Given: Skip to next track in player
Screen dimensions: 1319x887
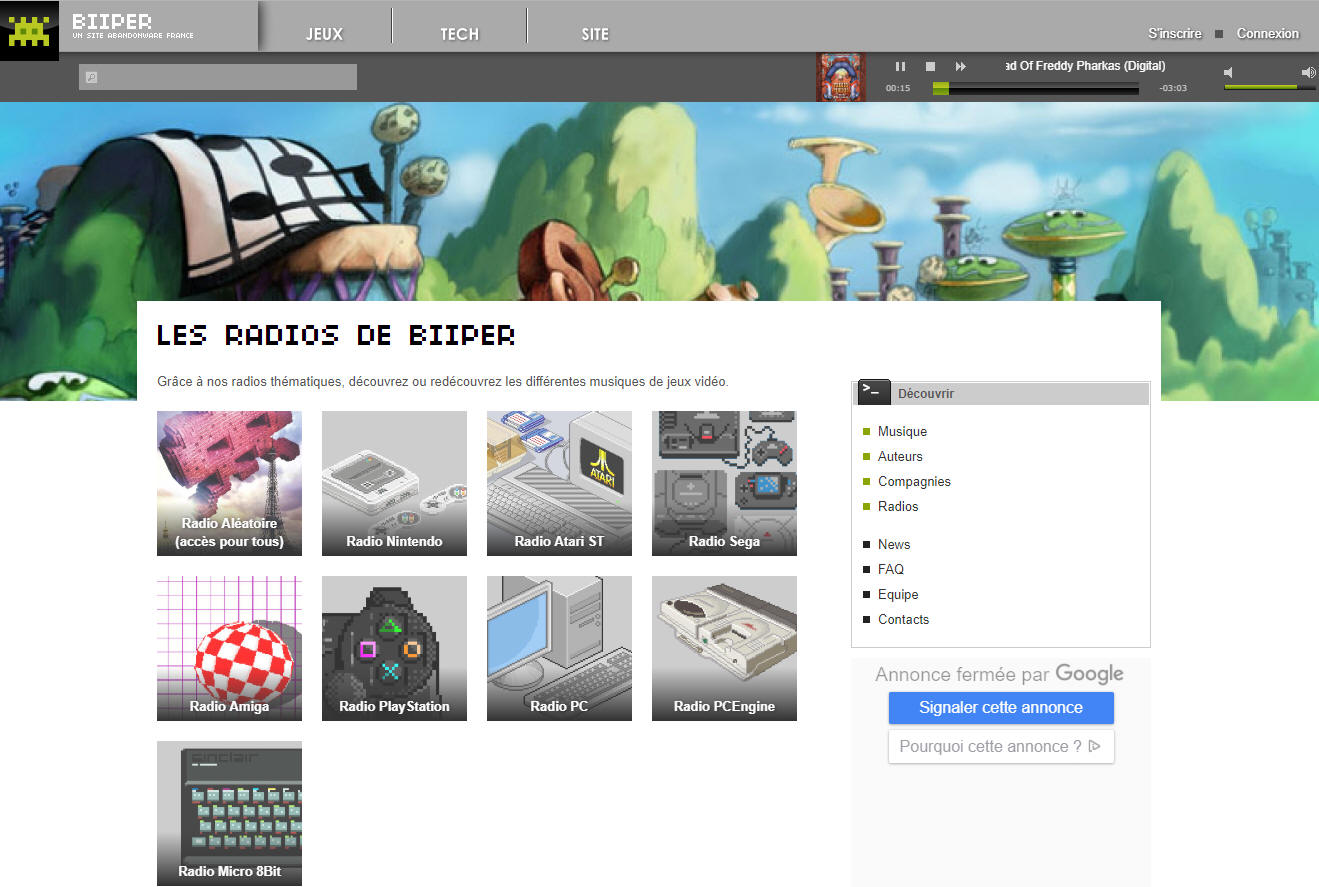Looking at the screenshot, I should click(x=961, y=66).
